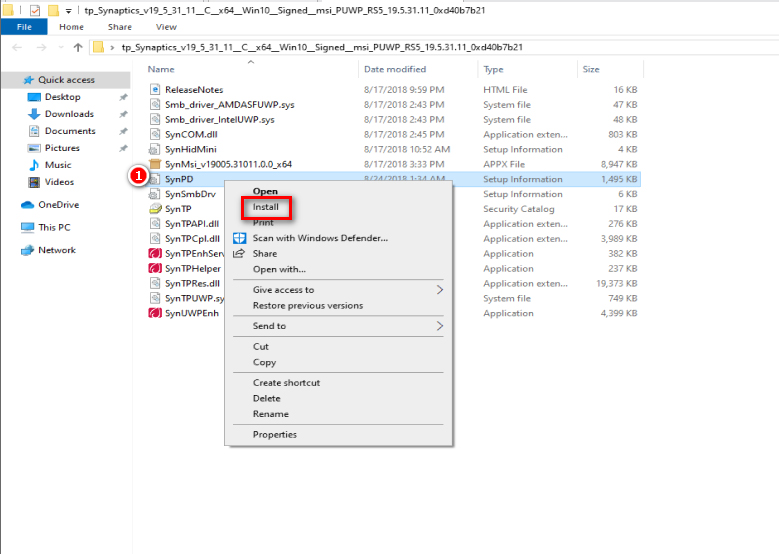Choose Cut in context menu
The image size is (779, 554).
tap(261, 346)
